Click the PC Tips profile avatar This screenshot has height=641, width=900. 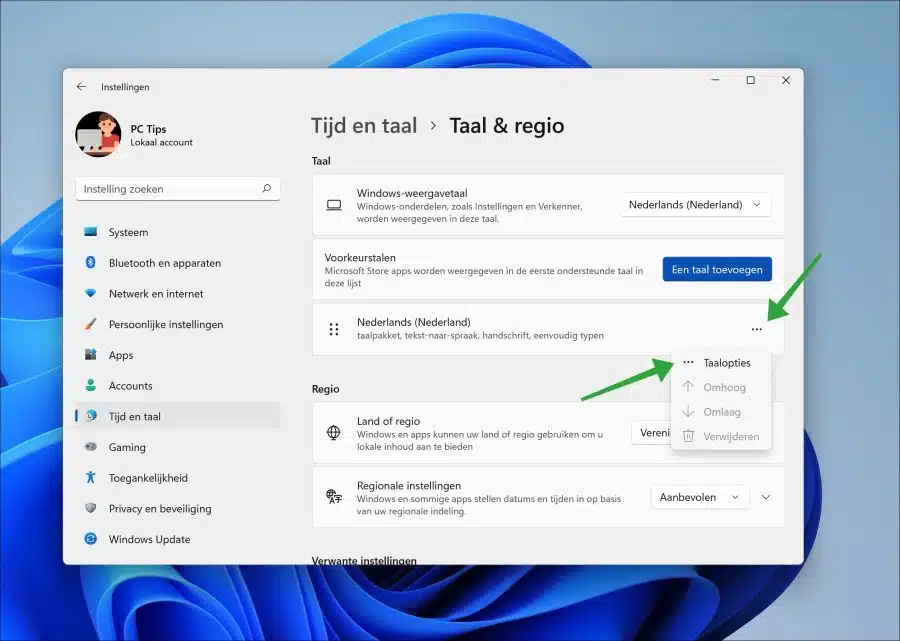98,134
